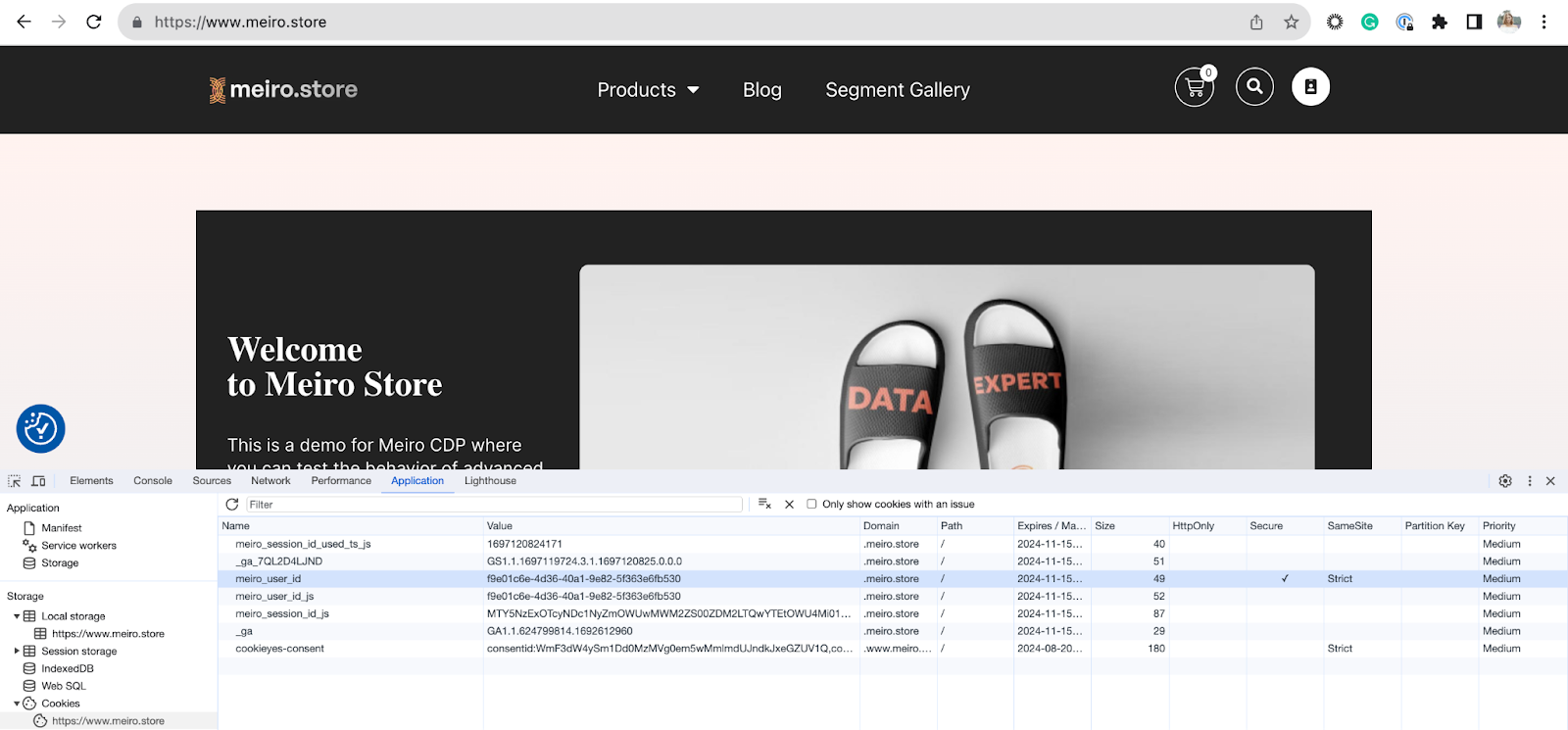Toggle the device toolbar icon
The image size is (1568, 730).
click(x=38, y=481)
